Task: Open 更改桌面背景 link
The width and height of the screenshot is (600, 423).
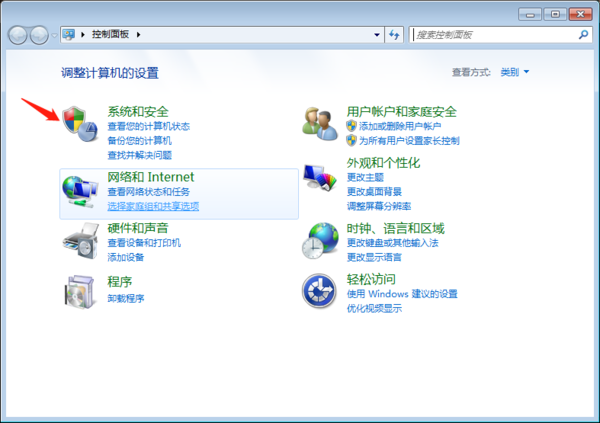Action: click(x=374, y=192)
